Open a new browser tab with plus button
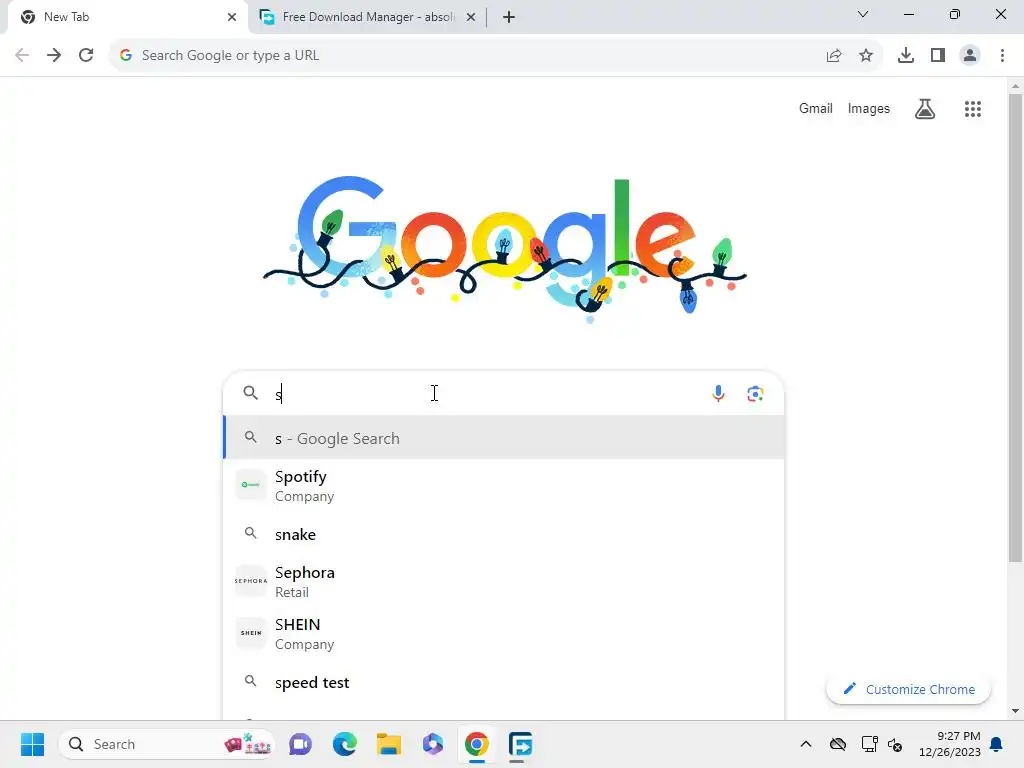This screenshot has width=1024, height=768. click(509, 17)
